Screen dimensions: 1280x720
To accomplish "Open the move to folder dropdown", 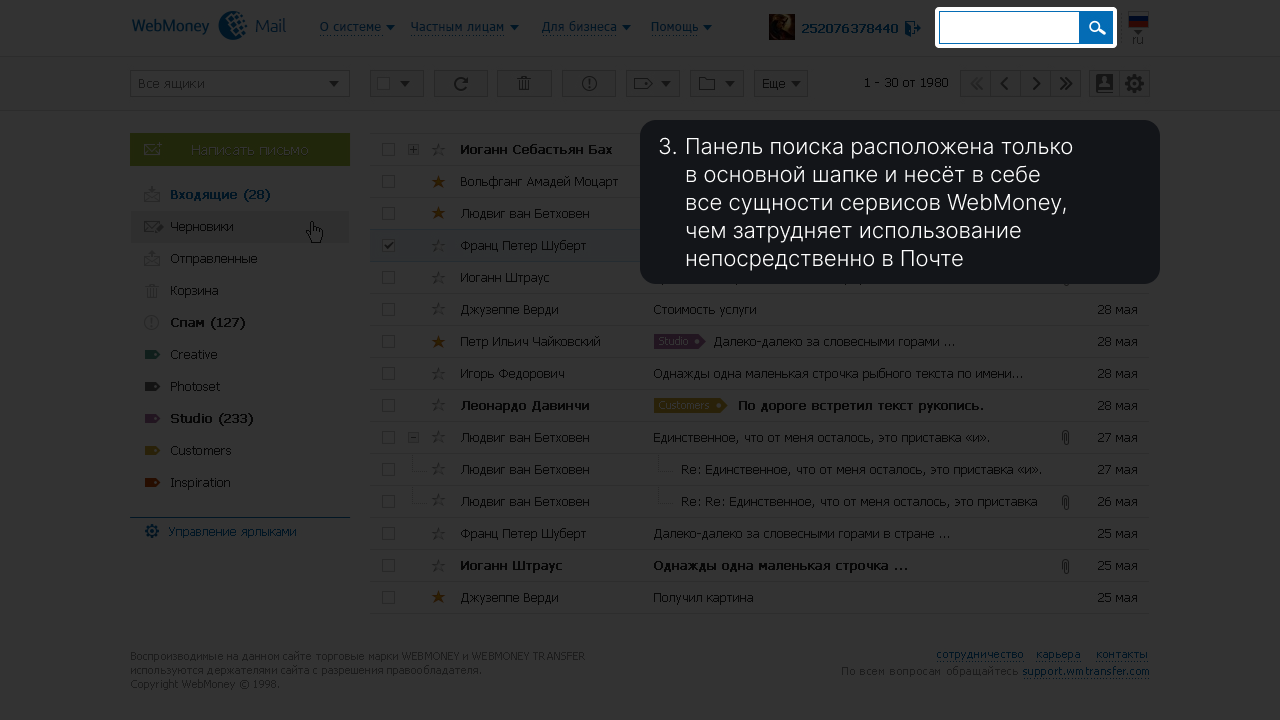I will tap(717, 84).
